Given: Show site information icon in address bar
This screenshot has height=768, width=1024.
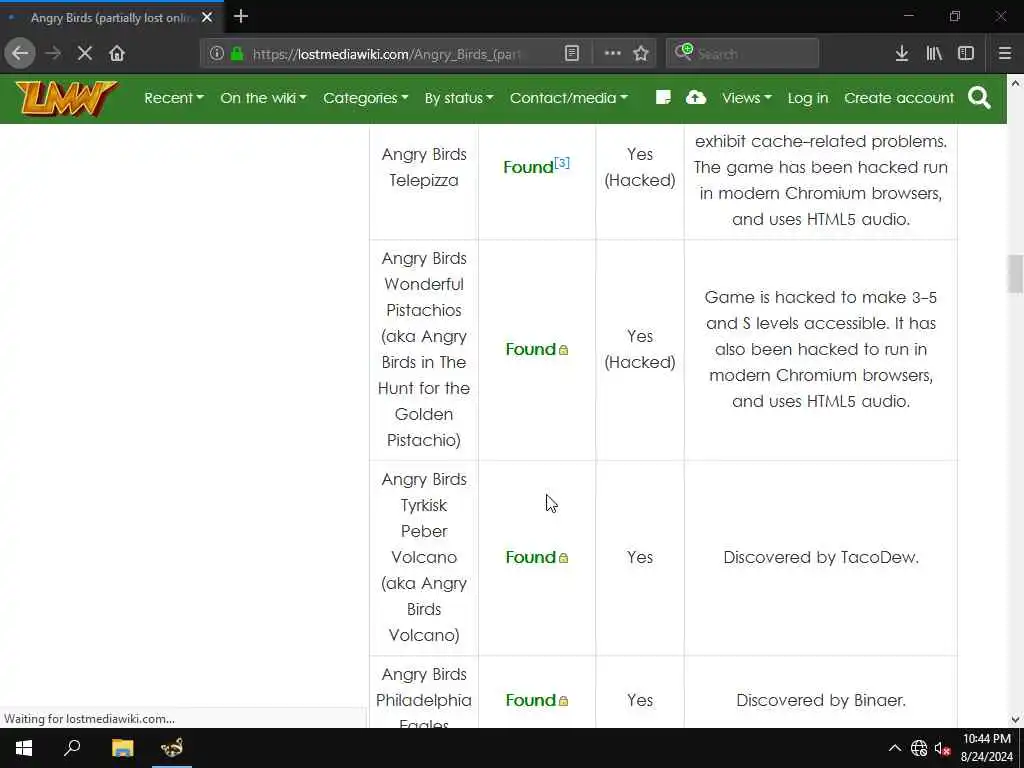Looking at the screenshot, I should pos(217,54).
